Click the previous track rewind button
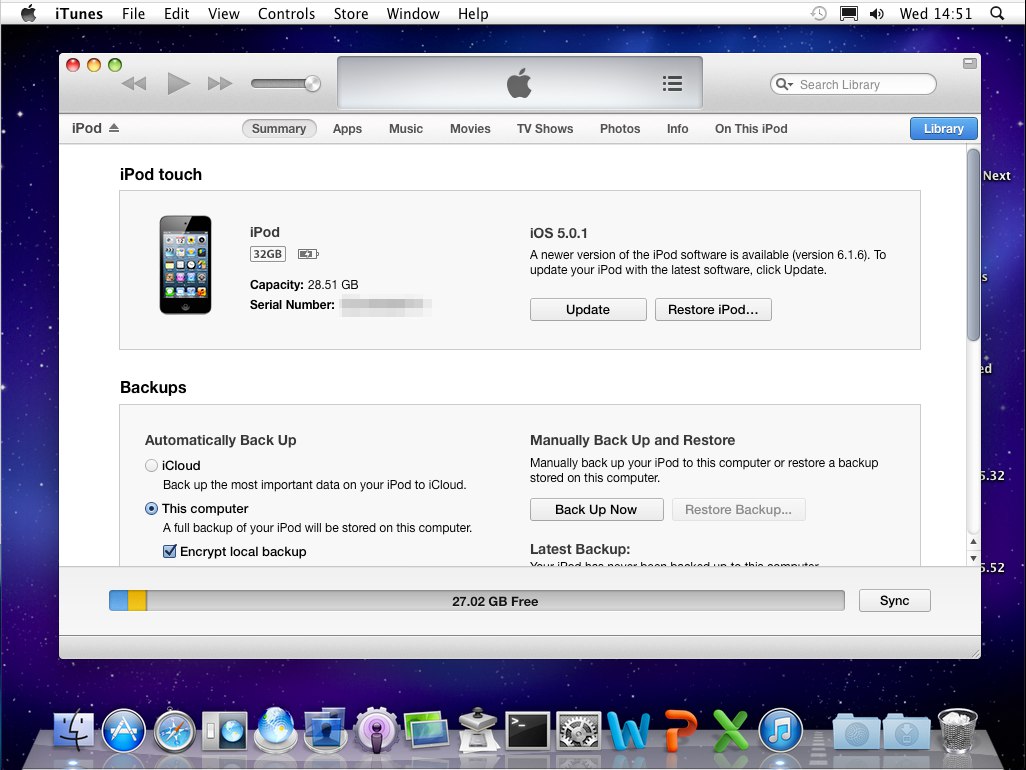Screen dimensions: 1026x770 coord(134,84)
